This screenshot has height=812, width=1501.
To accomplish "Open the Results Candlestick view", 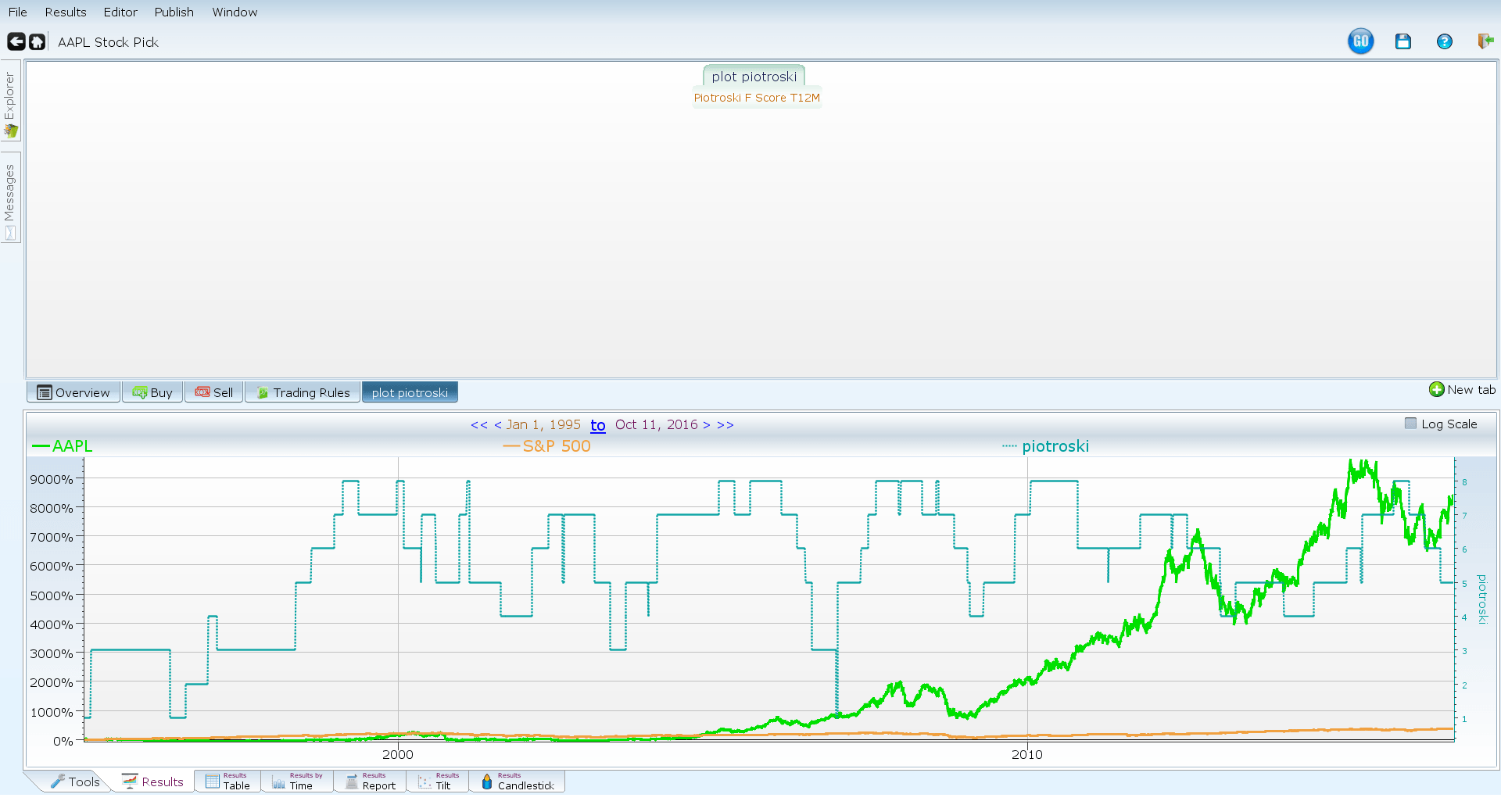I will coord(517,782).
